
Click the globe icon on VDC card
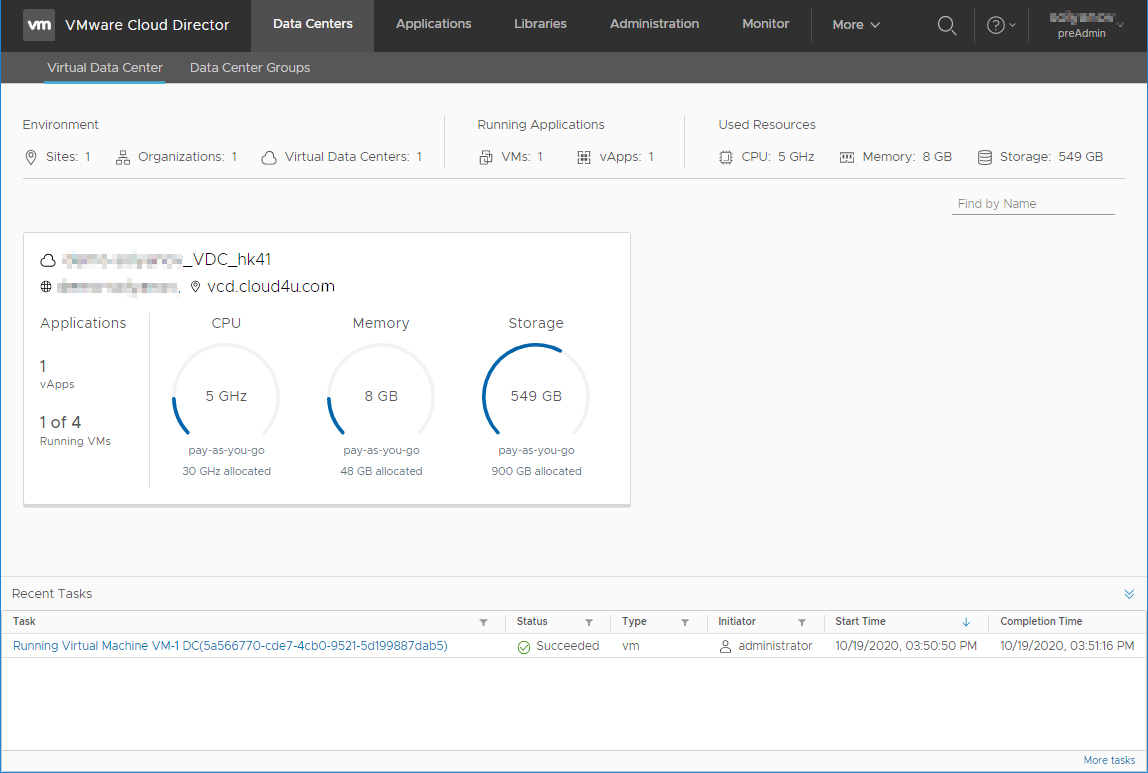46,287
